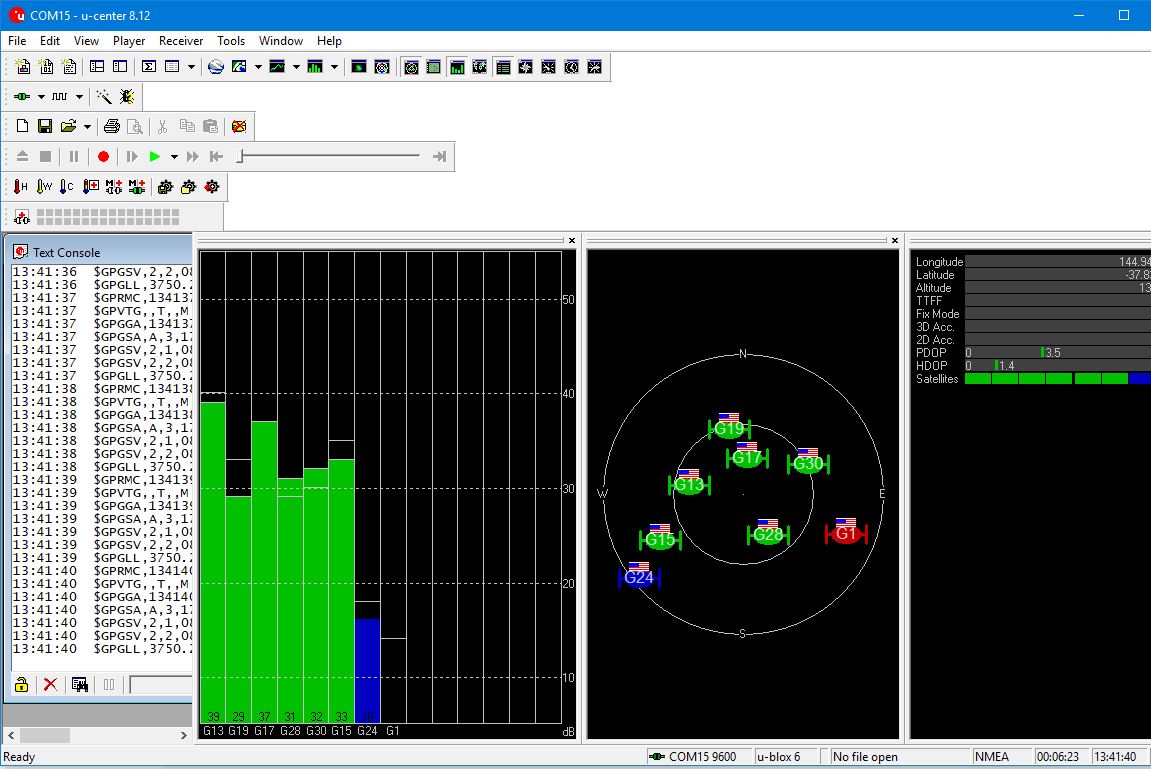
Task: Select the red G1 satellite in sky view
Action: point(846,533)
